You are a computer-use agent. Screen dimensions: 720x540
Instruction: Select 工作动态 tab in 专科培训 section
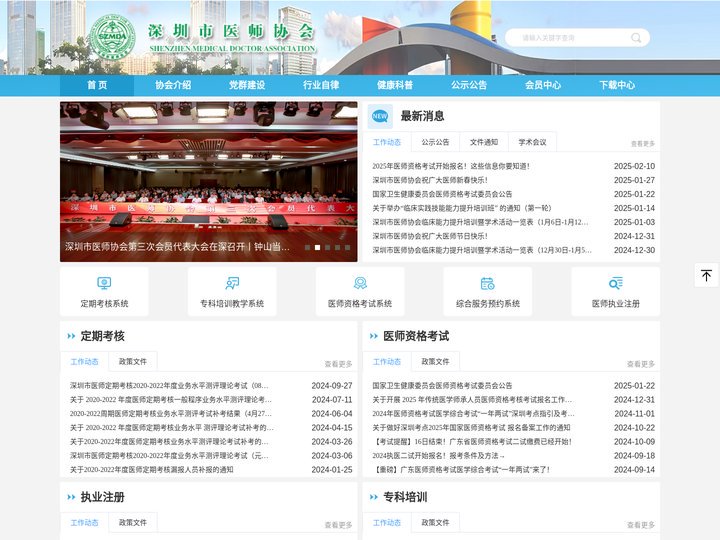tap(387, 523)
